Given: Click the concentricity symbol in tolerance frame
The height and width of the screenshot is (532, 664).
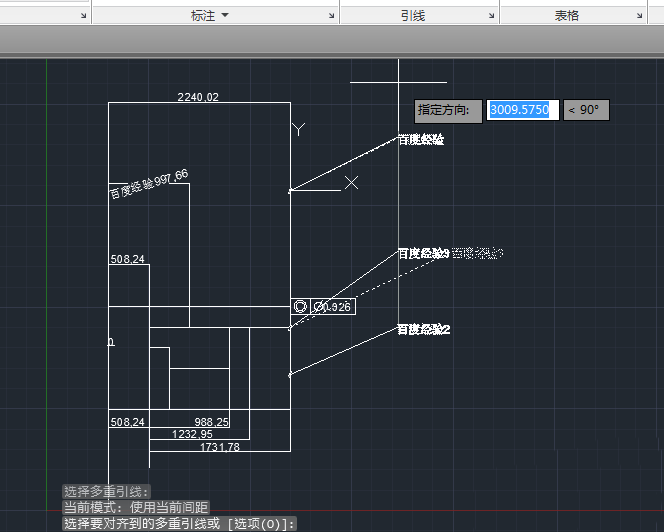Looking at the screenshot, I should [x=300, y=306].
